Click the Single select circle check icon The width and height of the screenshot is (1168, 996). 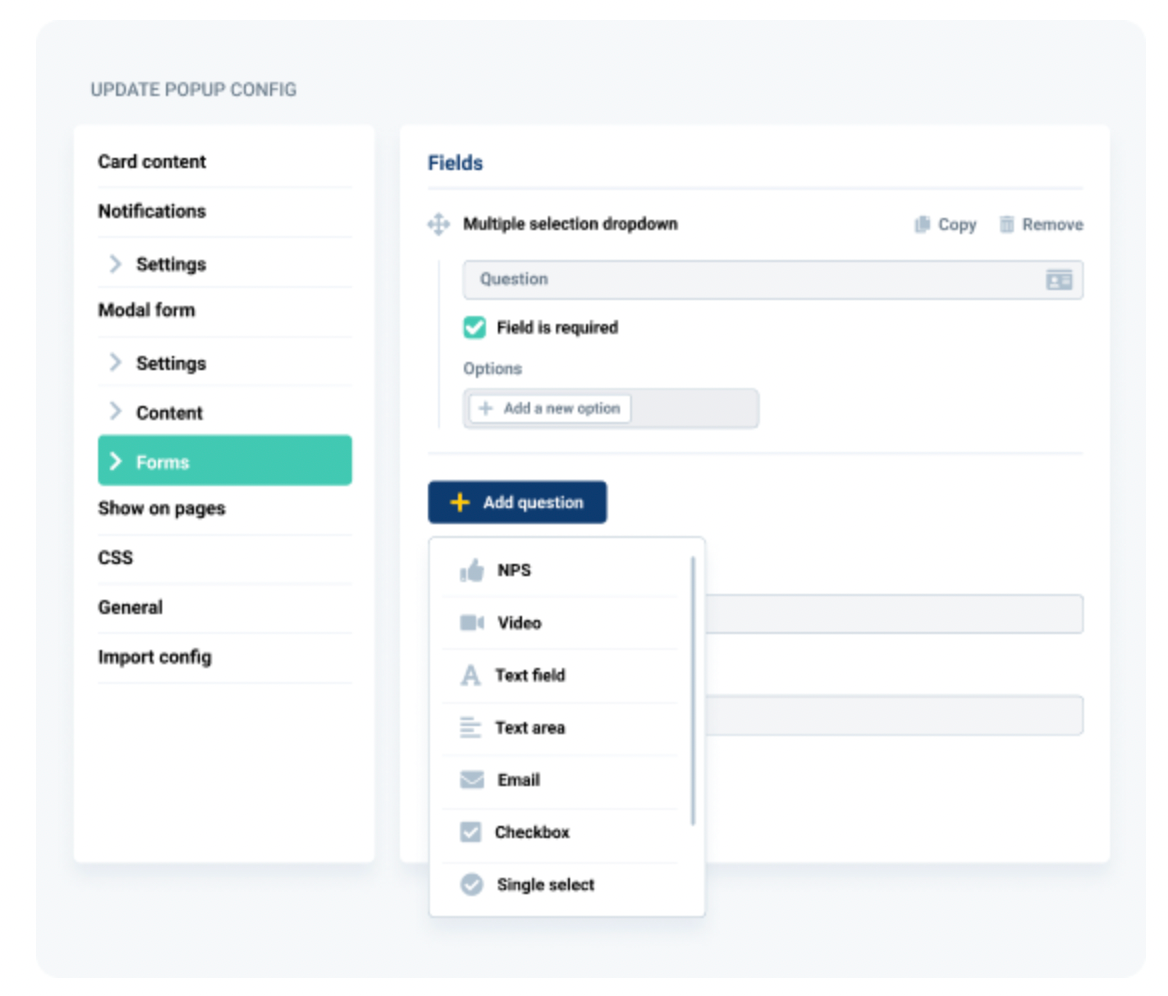click(472, 884)
